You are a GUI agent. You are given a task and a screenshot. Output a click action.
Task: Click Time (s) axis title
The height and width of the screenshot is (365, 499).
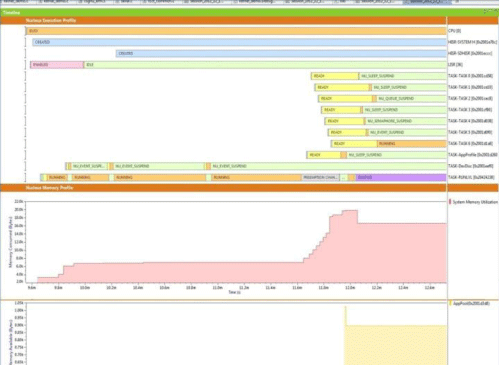(234, 292)
